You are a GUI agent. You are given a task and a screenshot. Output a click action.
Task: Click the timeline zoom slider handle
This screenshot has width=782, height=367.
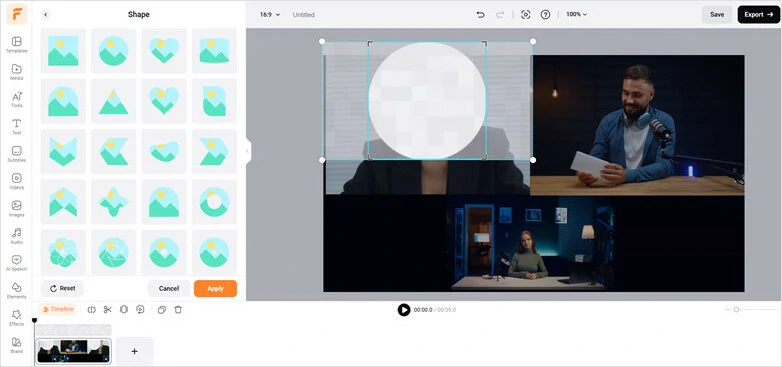click(736, 310)
